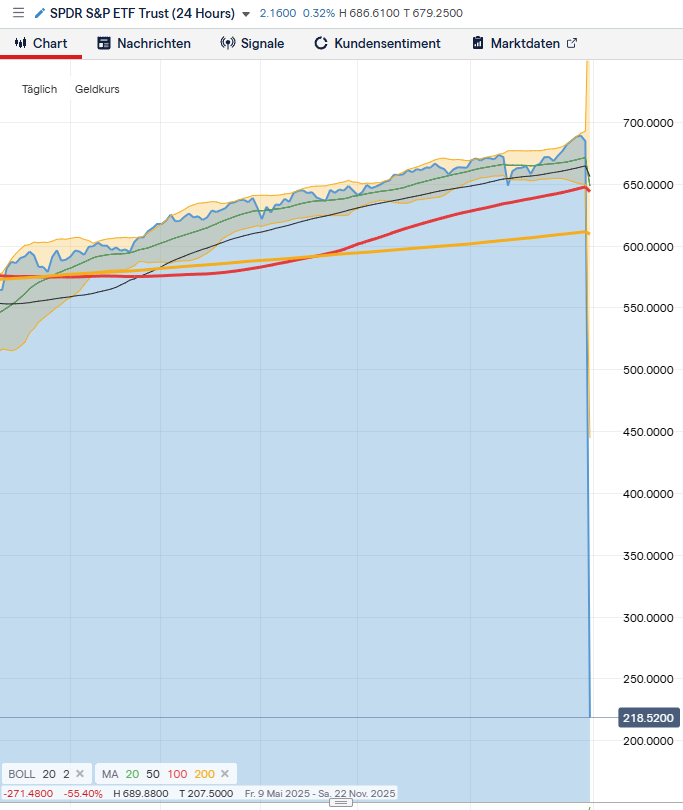
Task: Click the -55.40% change value
Action: [x=83, y=793]
